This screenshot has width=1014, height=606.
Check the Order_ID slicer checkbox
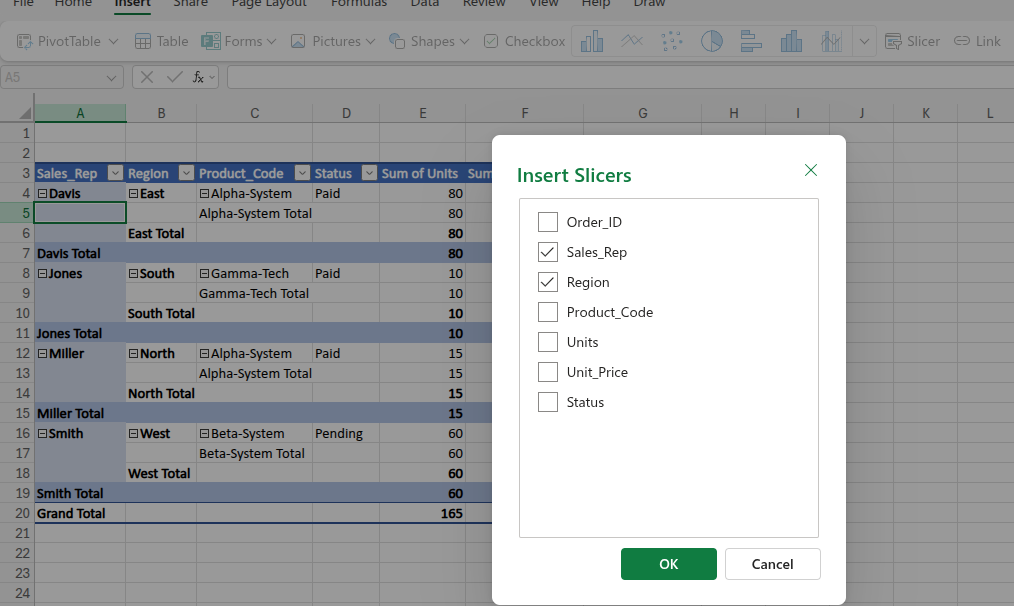pos(548,222)
